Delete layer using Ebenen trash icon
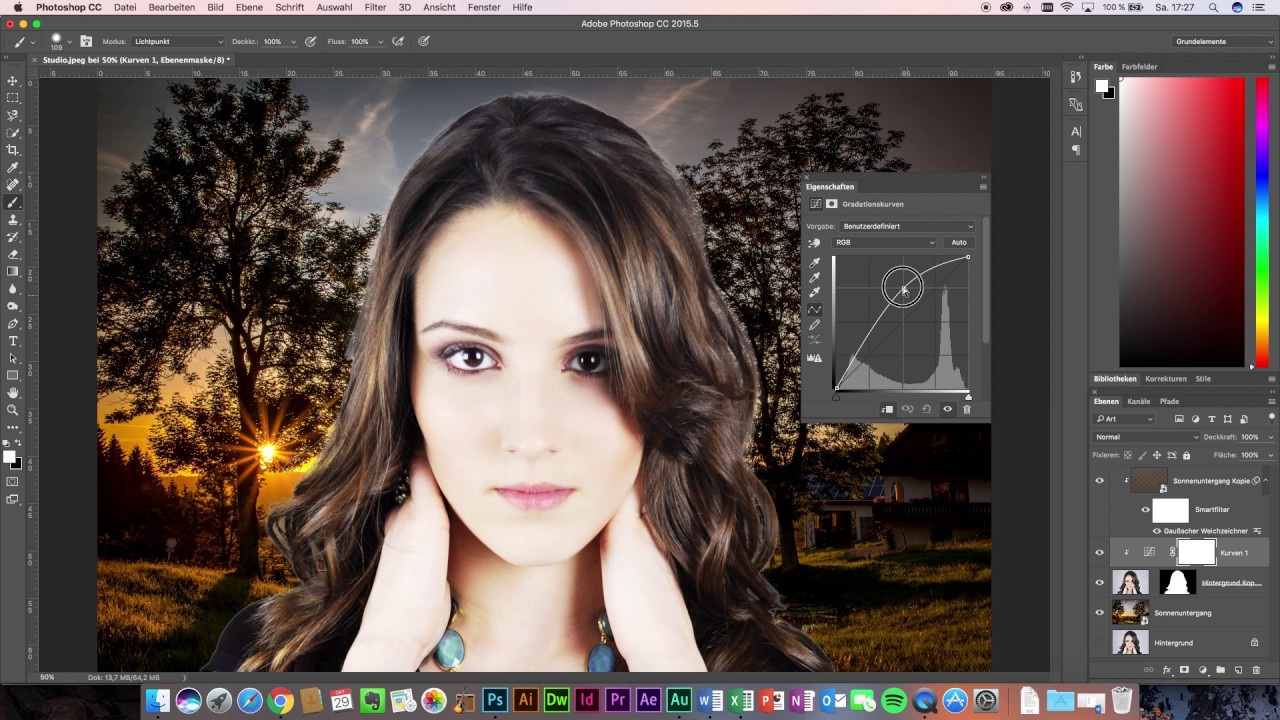This screenshot has width=1280, height=720. pos(1256,670)
